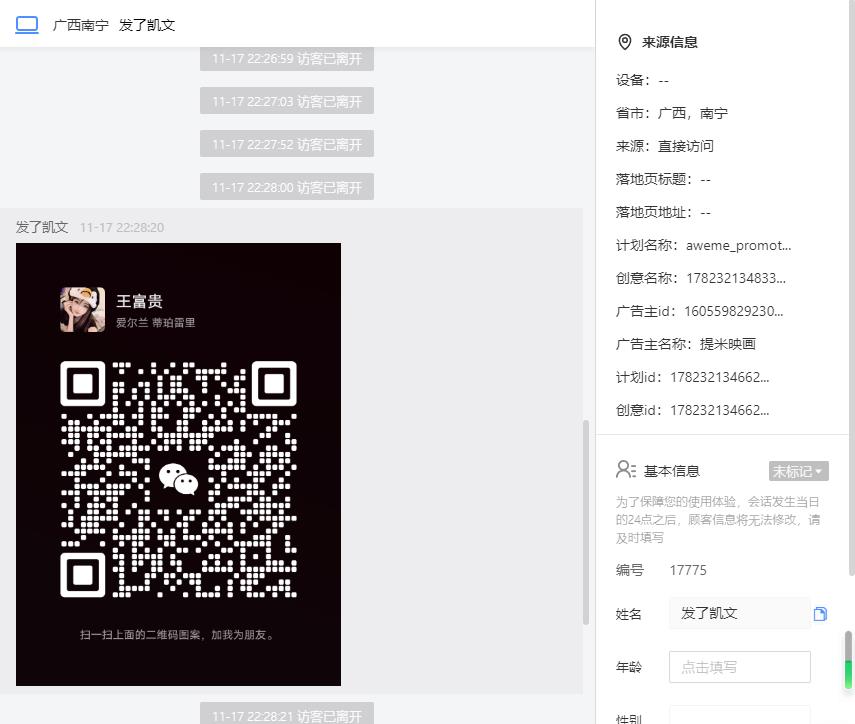Click the 11-17 22:26:59 访客已离开 notice

pyautogui.click(x=287, y=58)
